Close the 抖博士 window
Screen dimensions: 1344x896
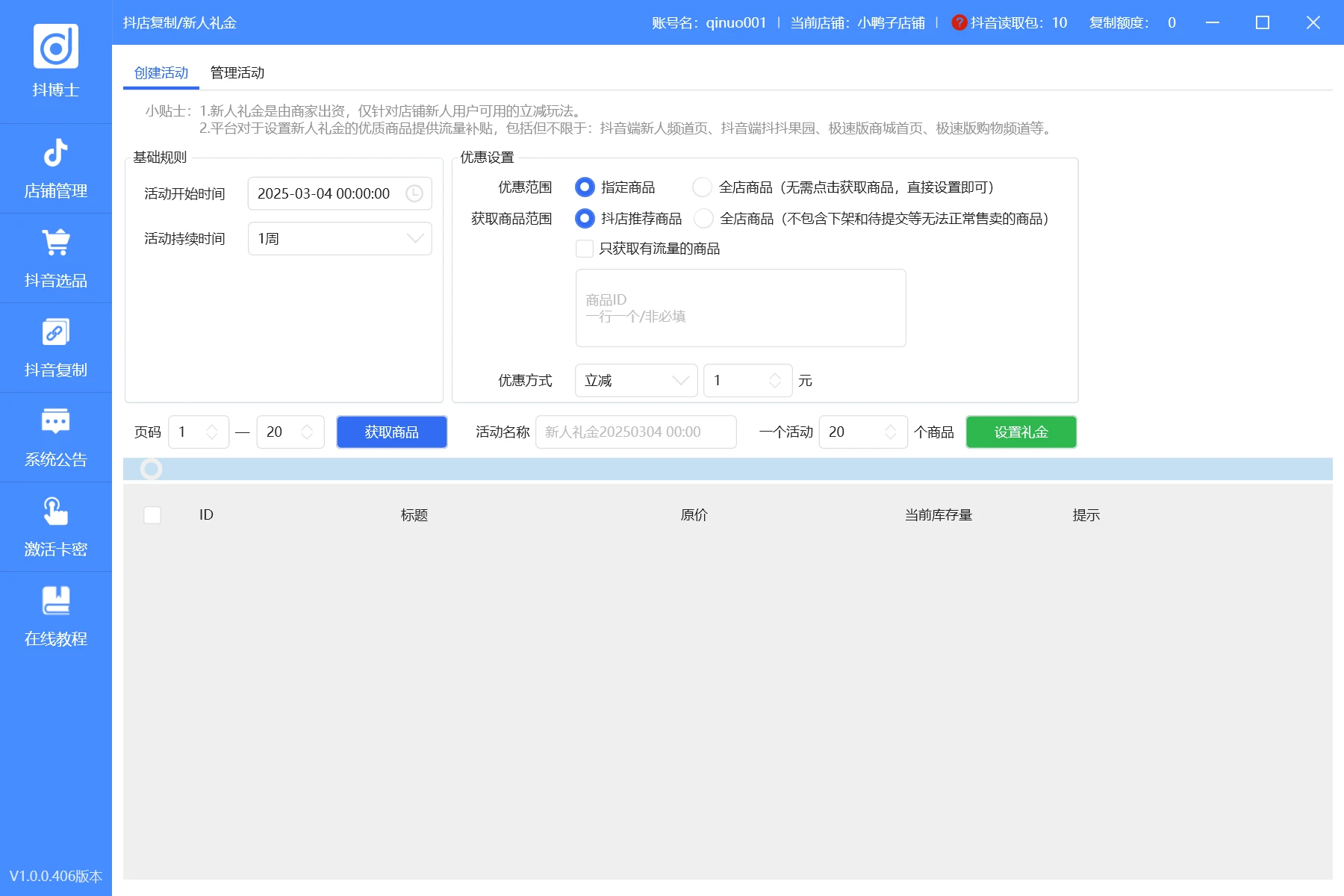(x=1313, y=22)
